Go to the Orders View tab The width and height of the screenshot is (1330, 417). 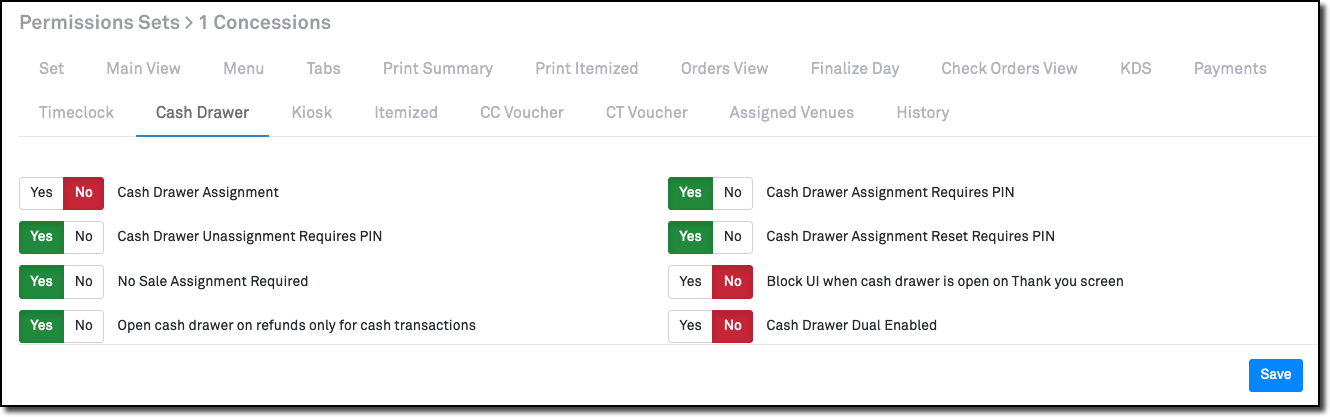(x=724, y=69)
